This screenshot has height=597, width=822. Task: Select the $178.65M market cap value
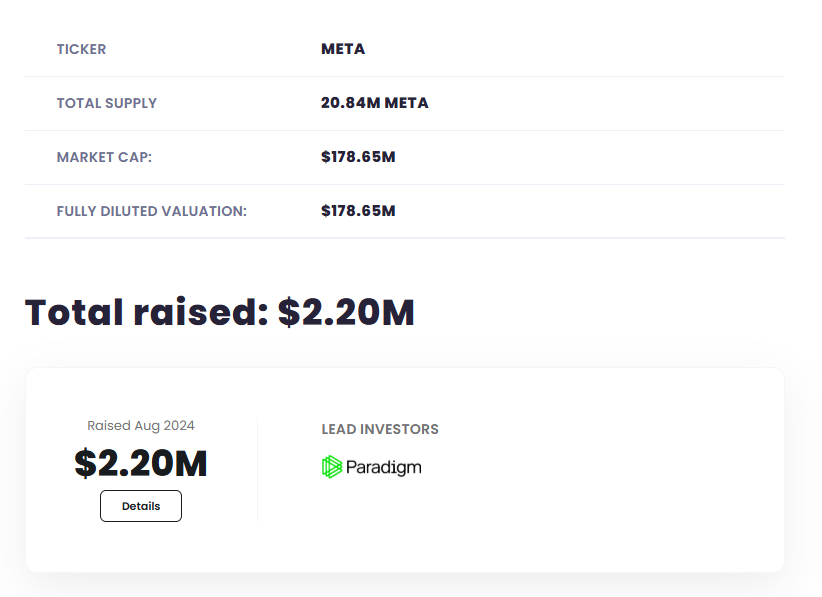coord(358,157)
